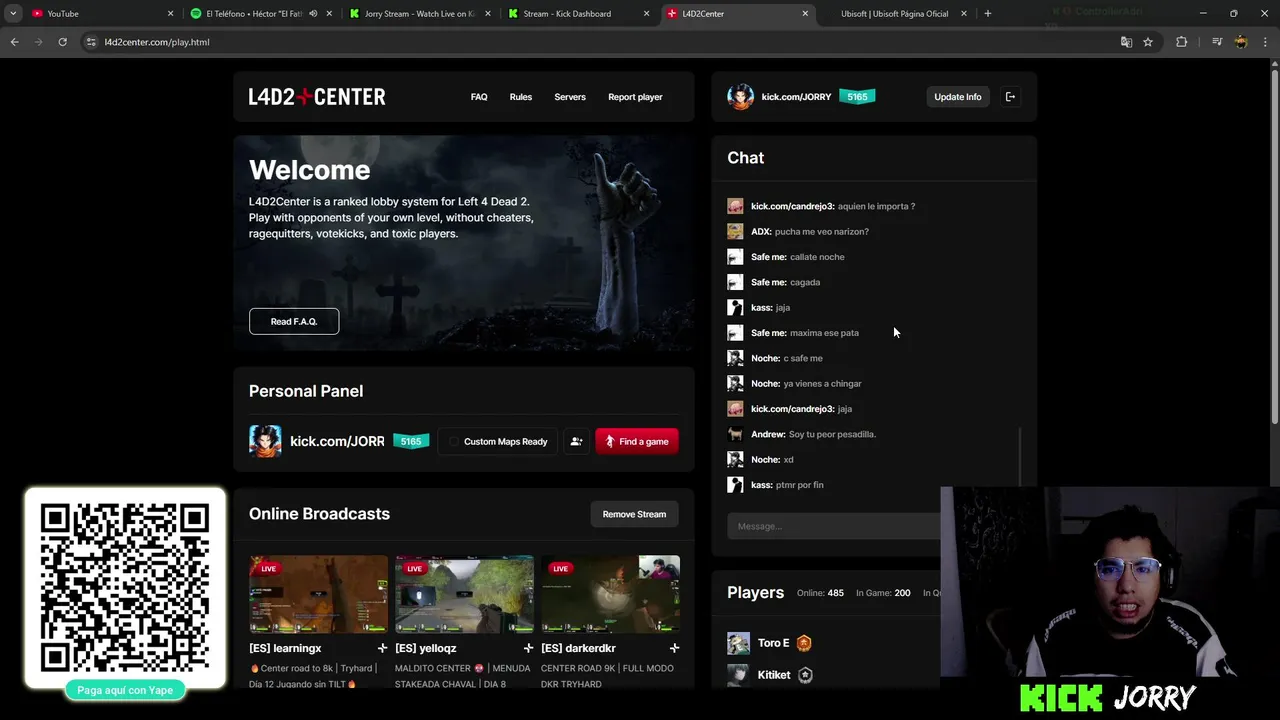
Task: Click the 5165 rating badge in header
Action: click(x=857, y=97)
